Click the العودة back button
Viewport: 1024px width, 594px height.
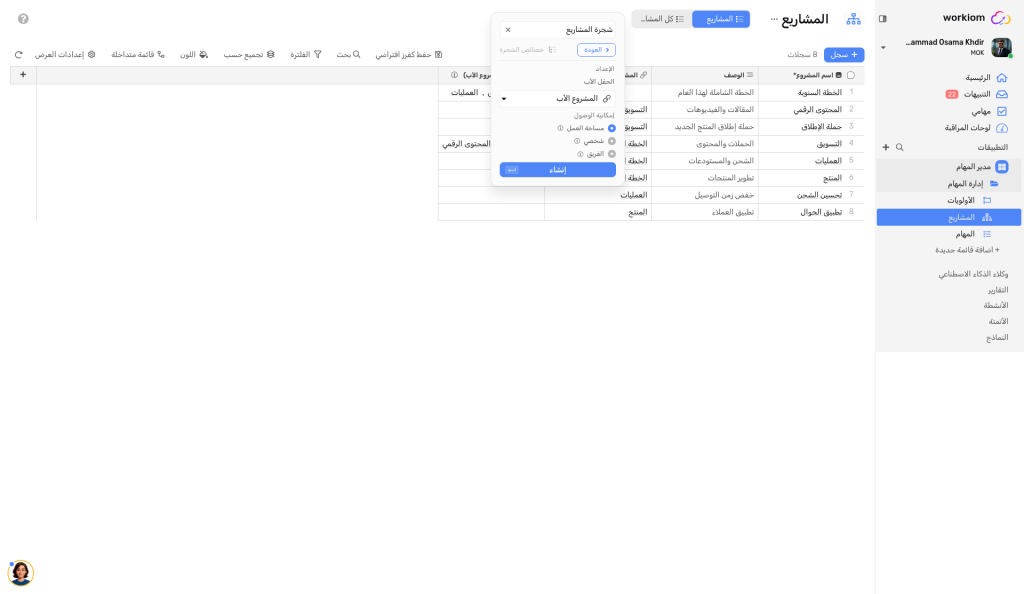(x=596, y=50)
